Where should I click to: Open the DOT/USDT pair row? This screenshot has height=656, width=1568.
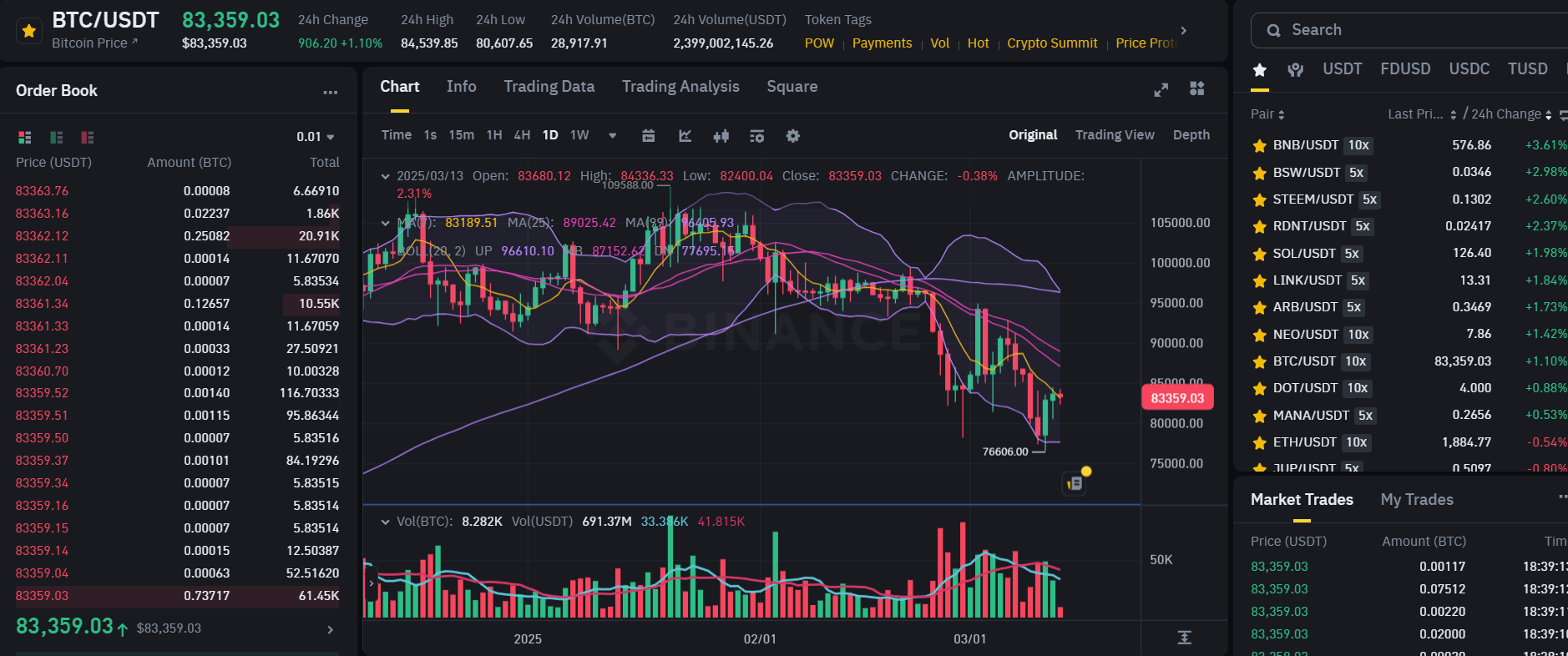coord(1409,388)
